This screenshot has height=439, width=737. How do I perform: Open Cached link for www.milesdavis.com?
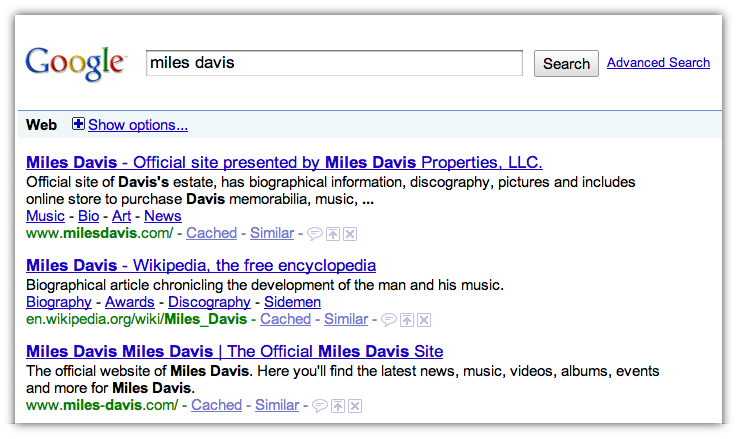(212, 233)
